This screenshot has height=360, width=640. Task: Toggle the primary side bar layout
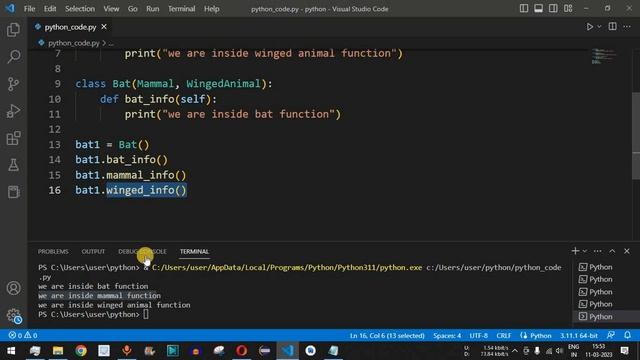(x=524, y=9)
